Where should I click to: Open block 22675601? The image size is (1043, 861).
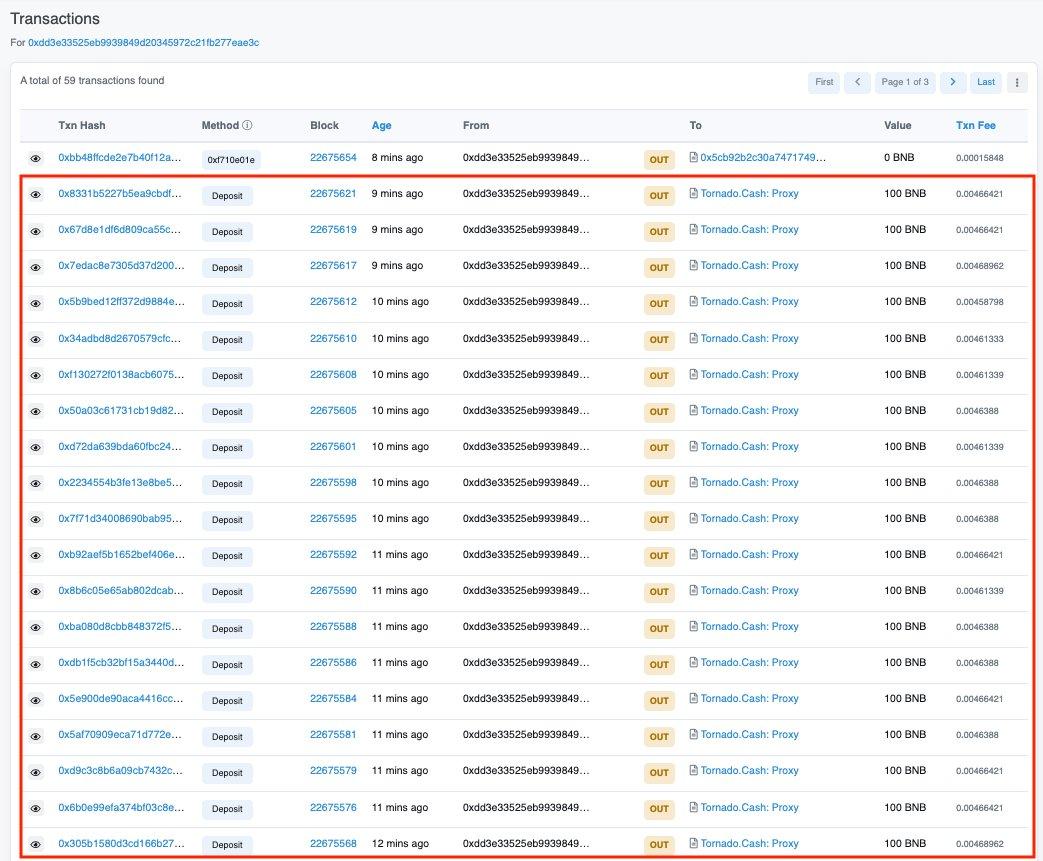click(x=333, y=446)
